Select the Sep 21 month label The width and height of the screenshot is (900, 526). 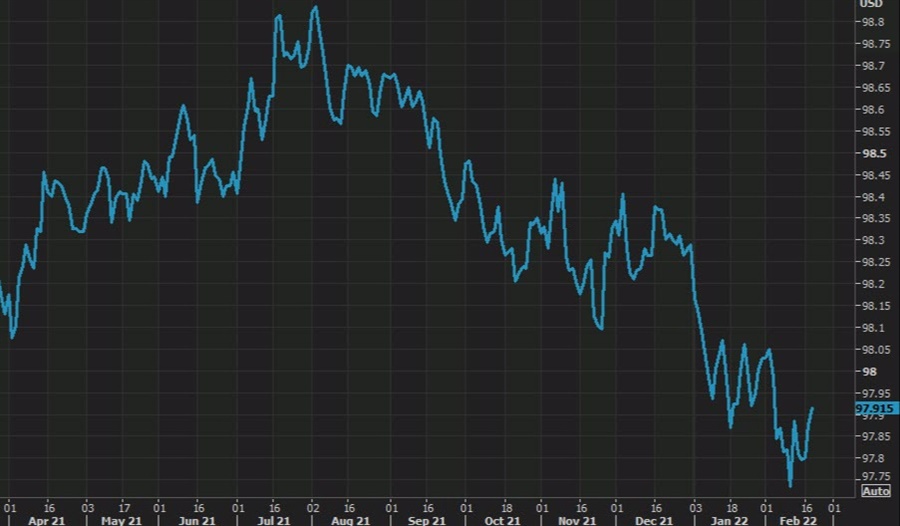click(427, 520)
